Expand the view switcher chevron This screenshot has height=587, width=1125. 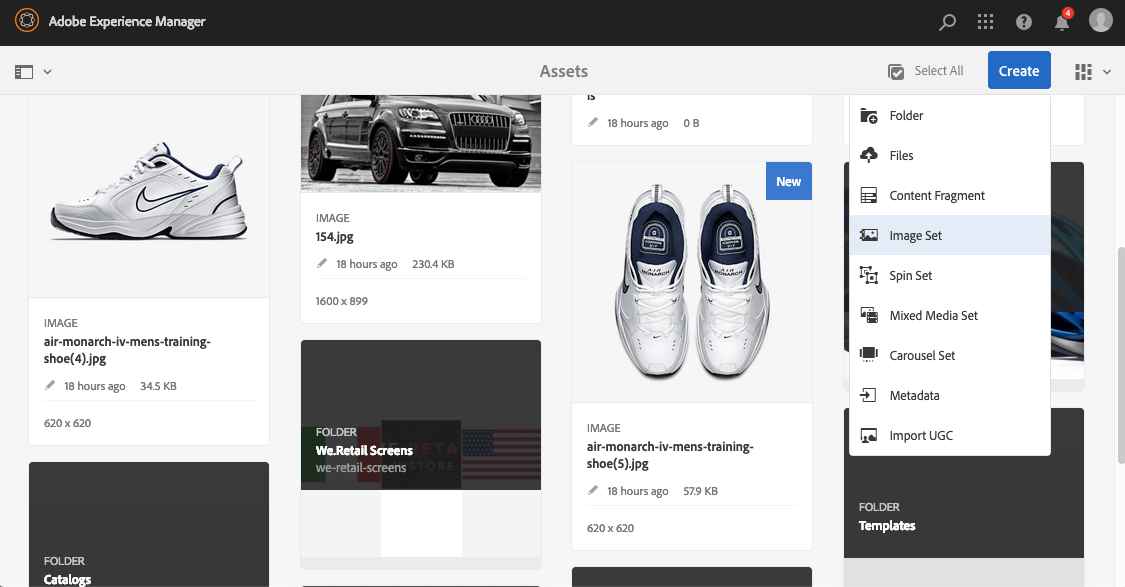click(x=1106, y=72)
